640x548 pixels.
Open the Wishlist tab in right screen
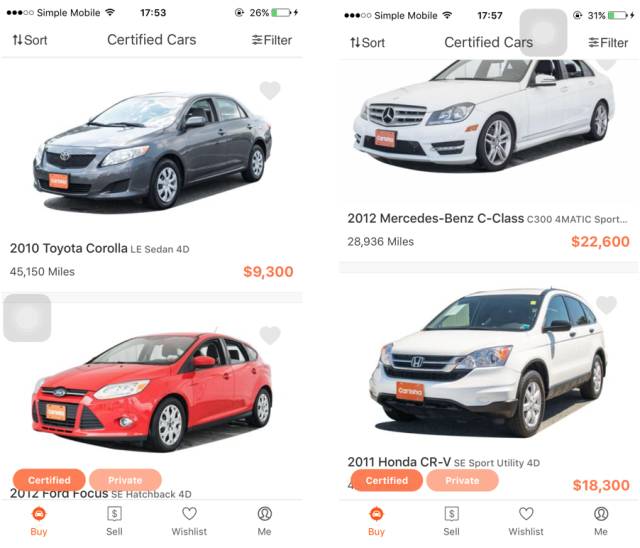coord(526,521)
